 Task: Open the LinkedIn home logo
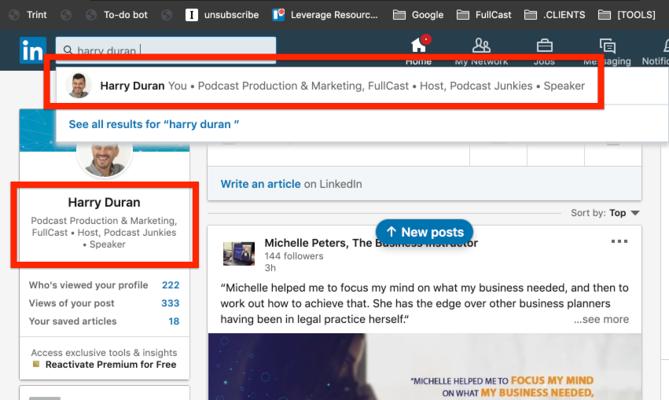32,50
